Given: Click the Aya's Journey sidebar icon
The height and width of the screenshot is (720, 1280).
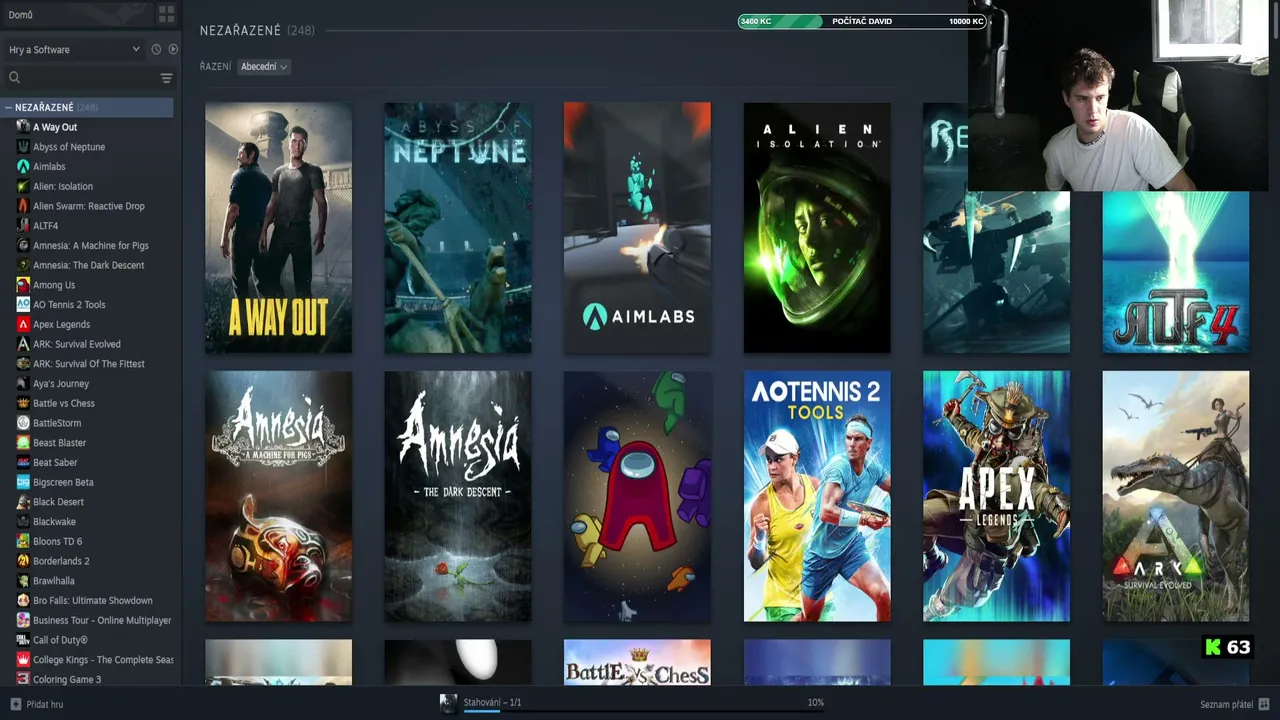Looking at the screenshot, I should (23, 384).
